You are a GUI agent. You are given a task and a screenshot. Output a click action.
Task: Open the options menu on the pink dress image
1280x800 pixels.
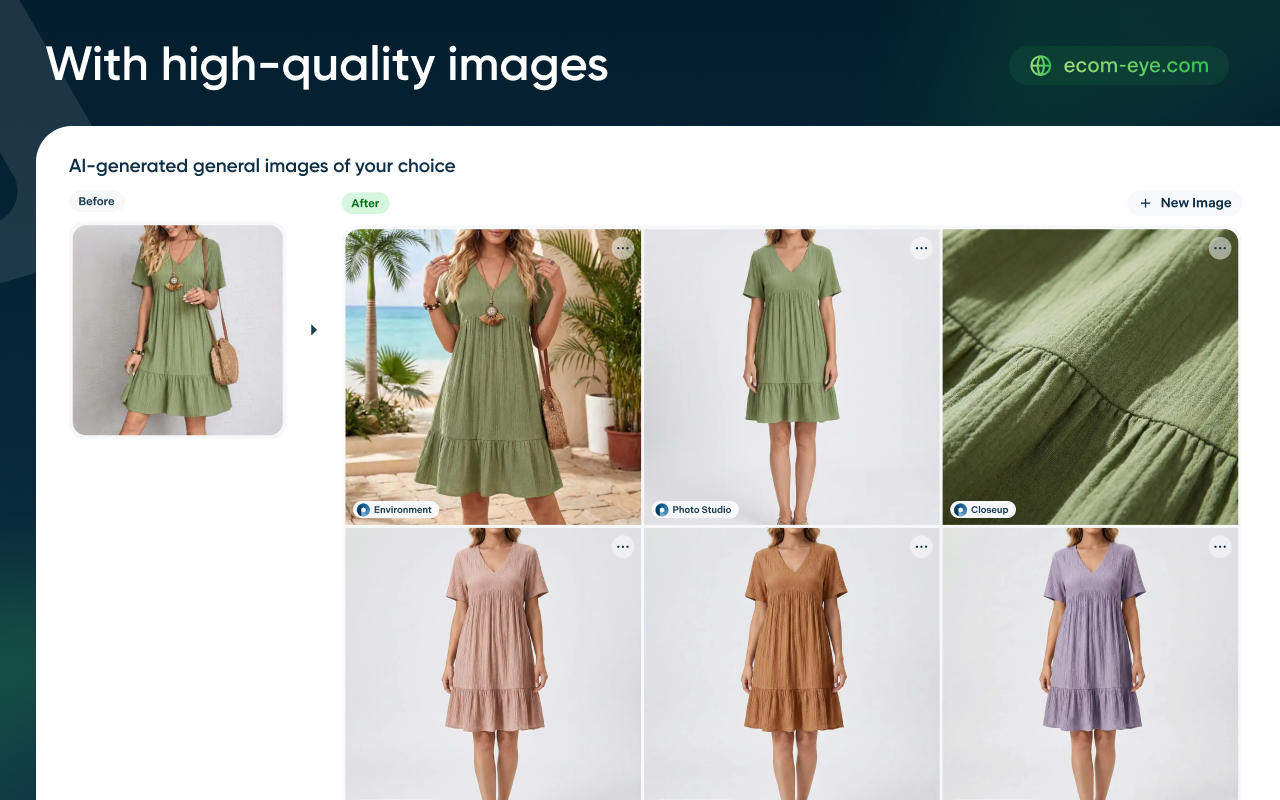[622, 546]
